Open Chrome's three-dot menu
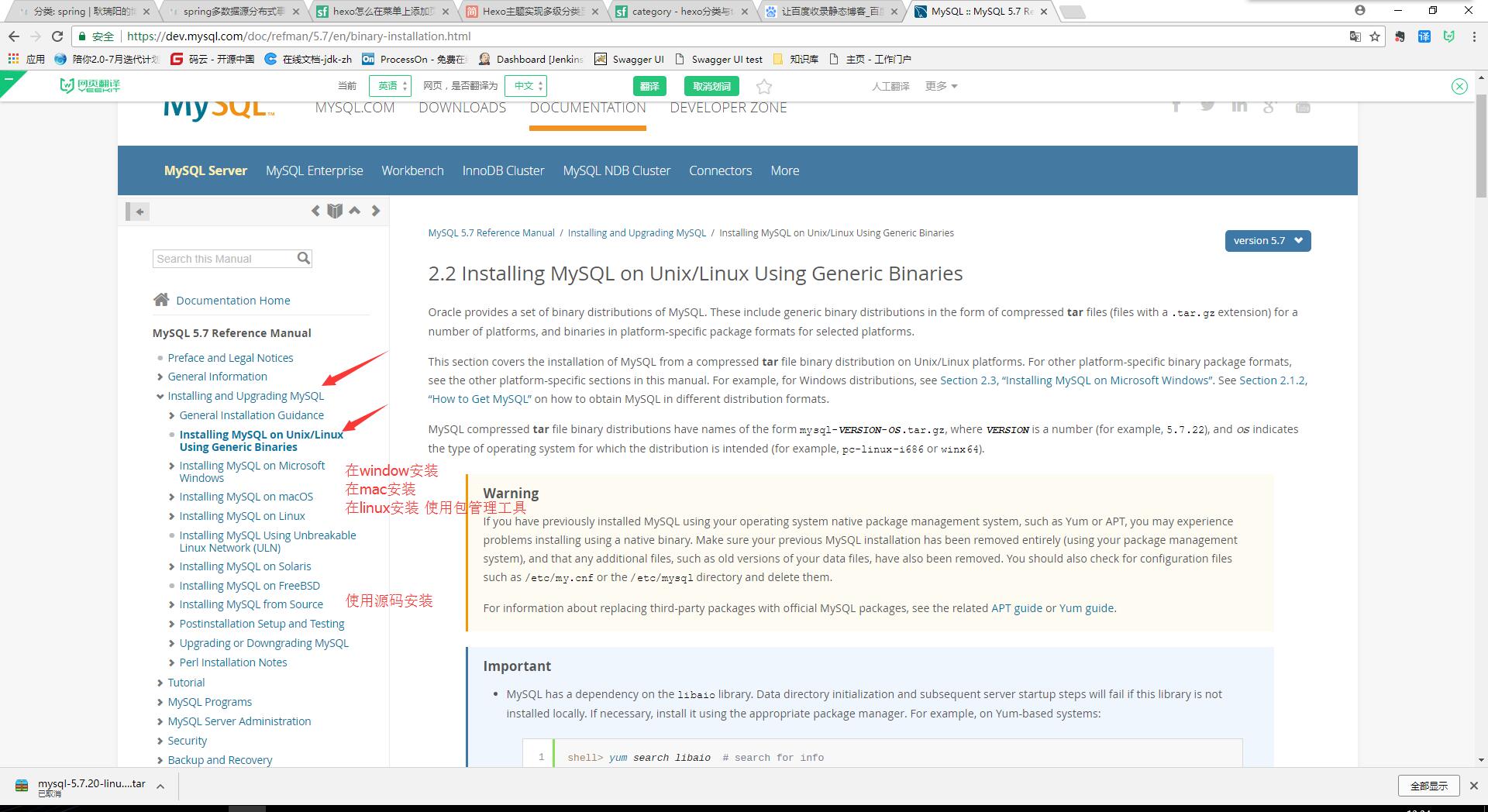Image resolution: width=1488 pixels, height=812 pixels. click(x=1474, y=36)
